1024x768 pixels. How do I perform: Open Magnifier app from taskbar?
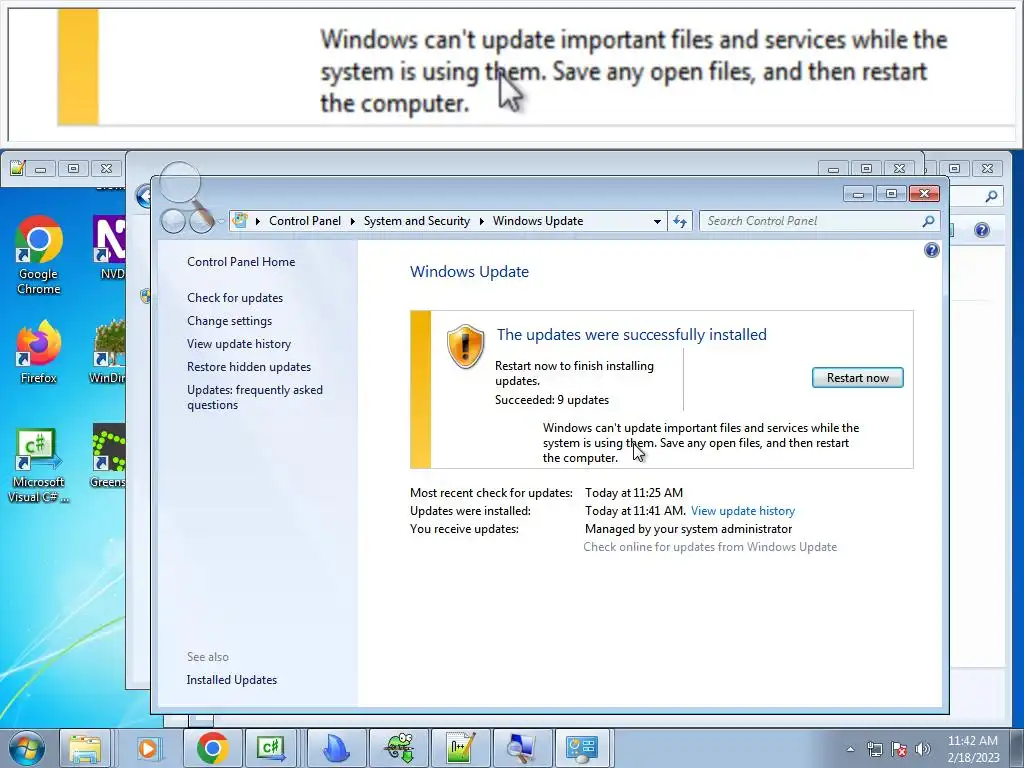522,748
